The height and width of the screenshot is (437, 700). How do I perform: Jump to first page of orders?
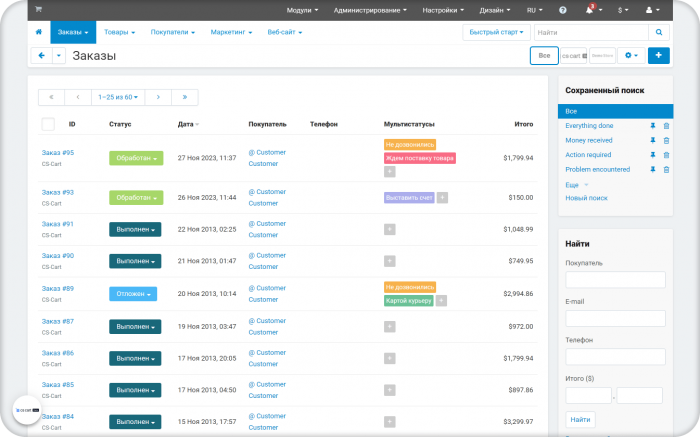click(51, 97)
